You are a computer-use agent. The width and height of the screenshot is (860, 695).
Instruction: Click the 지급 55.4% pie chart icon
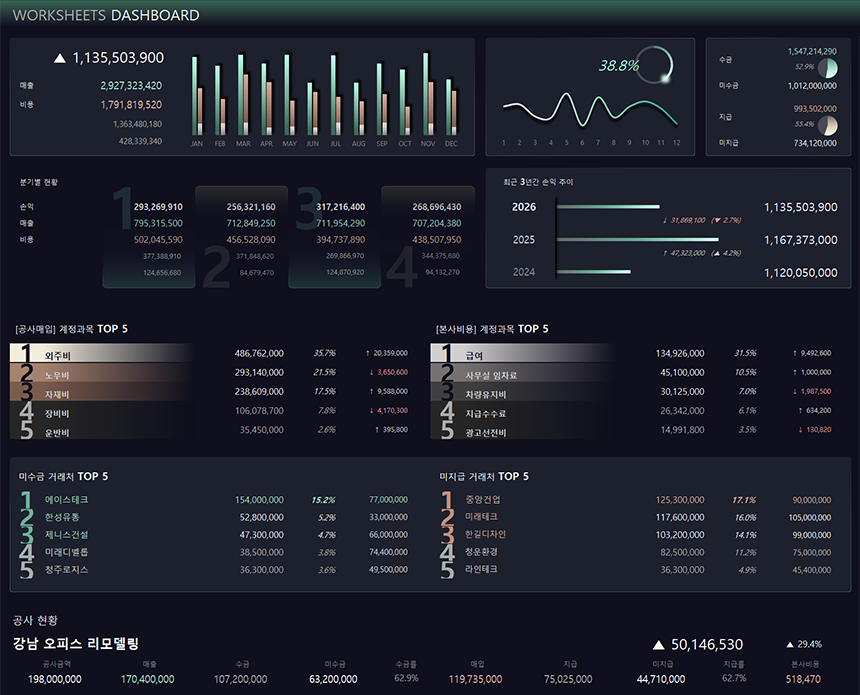pos(828,126)
